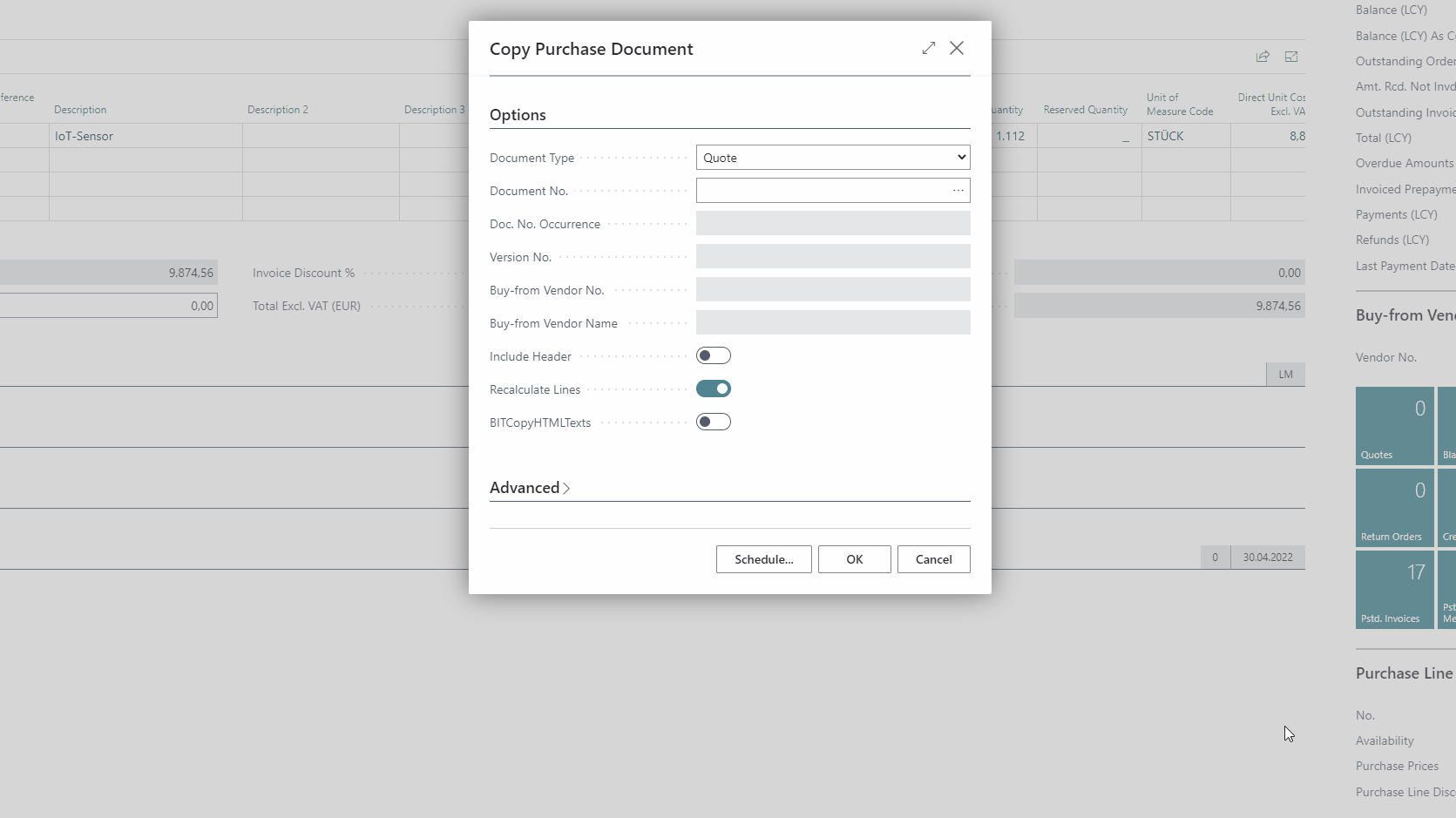Click into the Document No. field

pyautogui.click(x=821, y=191)
